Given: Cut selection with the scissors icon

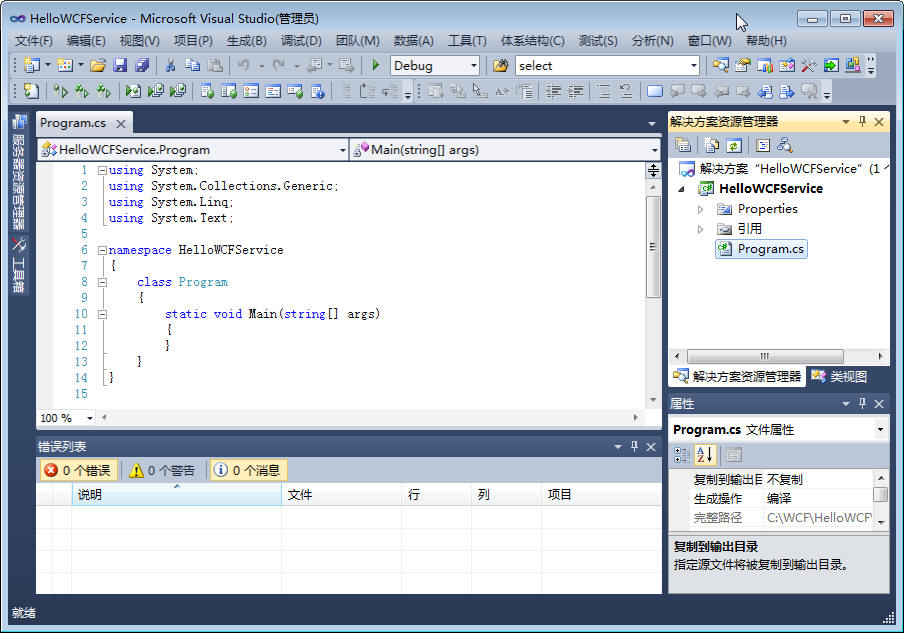Looking at the screenshot, I should click(170, 66).
